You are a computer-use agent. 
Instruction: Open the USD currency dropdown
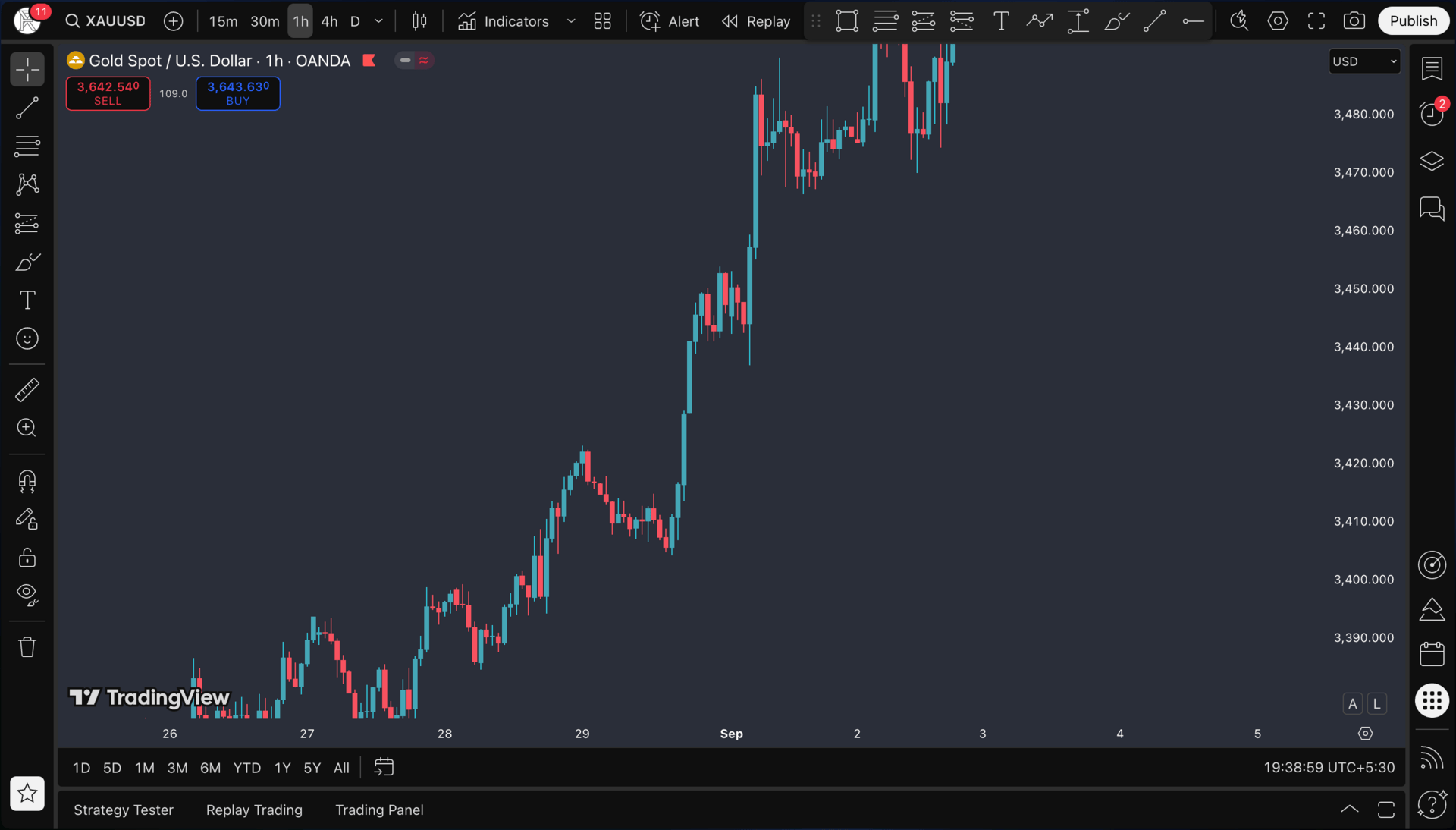[x=1364, y=61]
